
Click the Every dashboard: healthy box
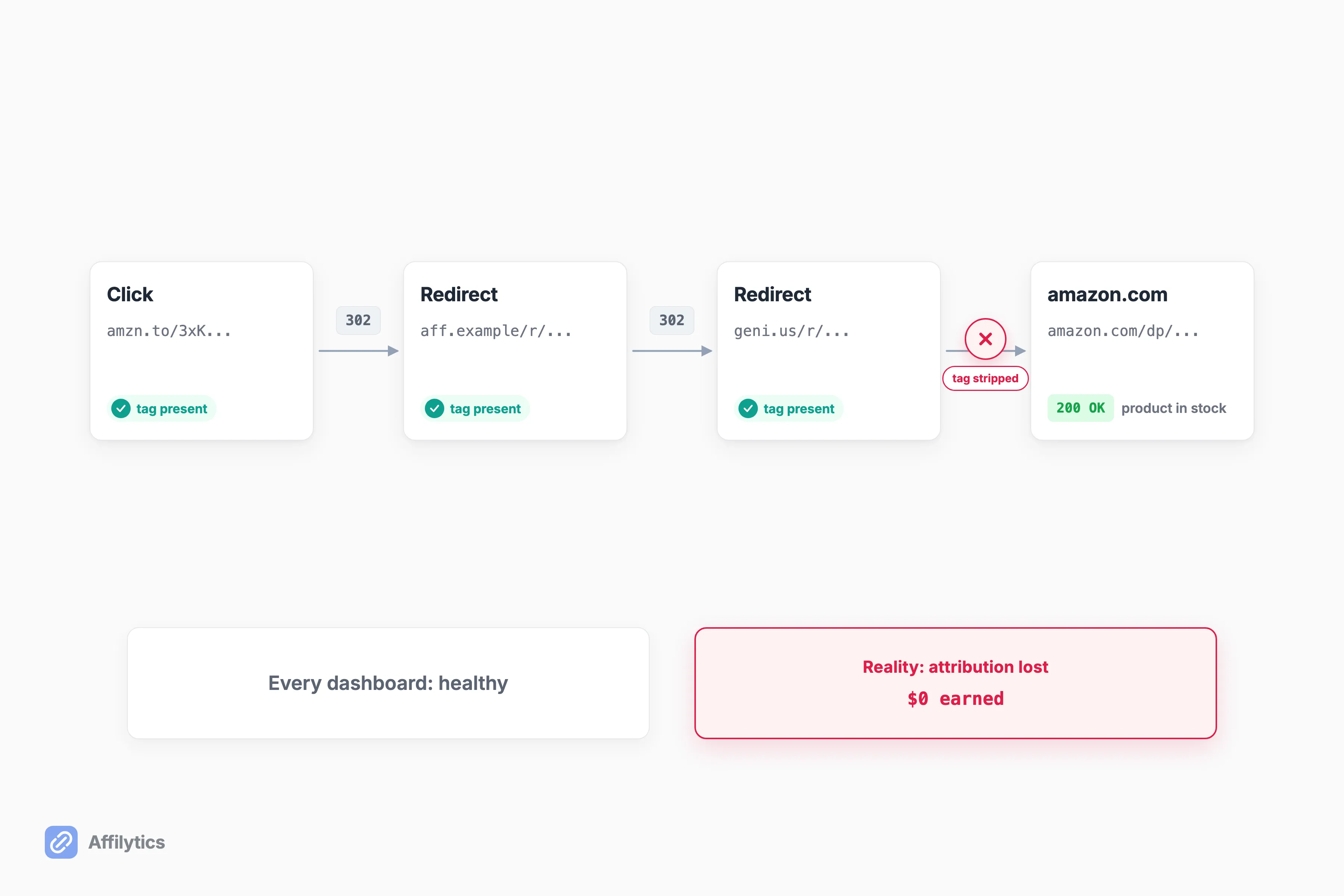388,683
